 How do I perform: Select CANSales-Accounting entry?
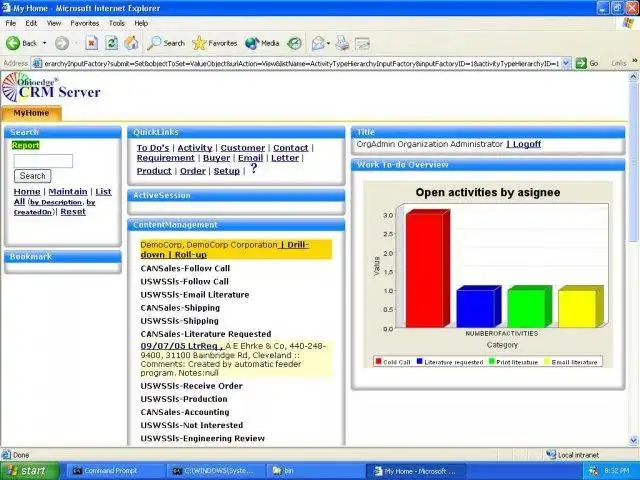[185, 412]
